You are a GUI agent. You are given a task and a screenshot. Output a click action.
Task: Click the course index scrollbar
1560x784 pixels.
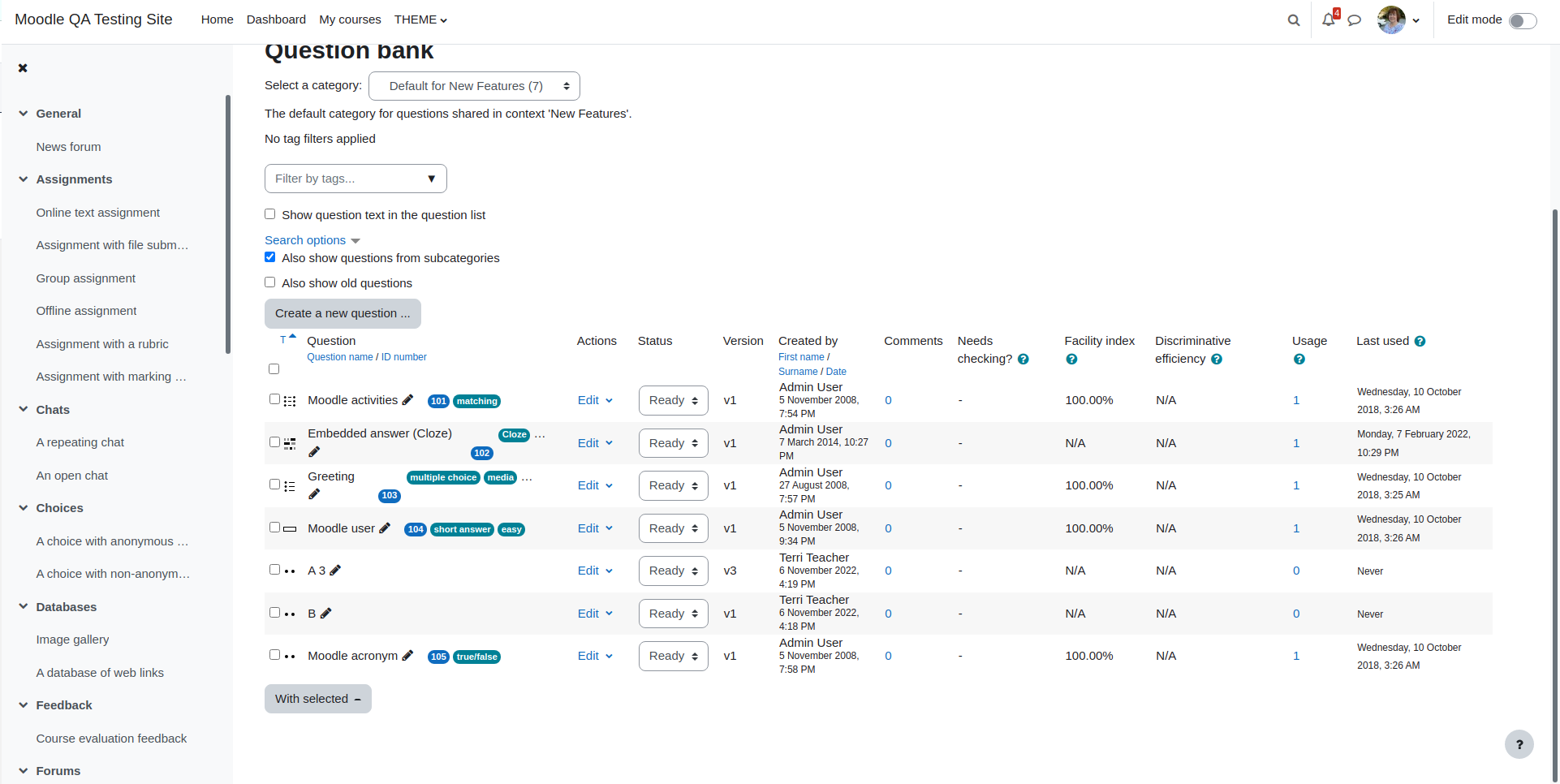[228, 224]
